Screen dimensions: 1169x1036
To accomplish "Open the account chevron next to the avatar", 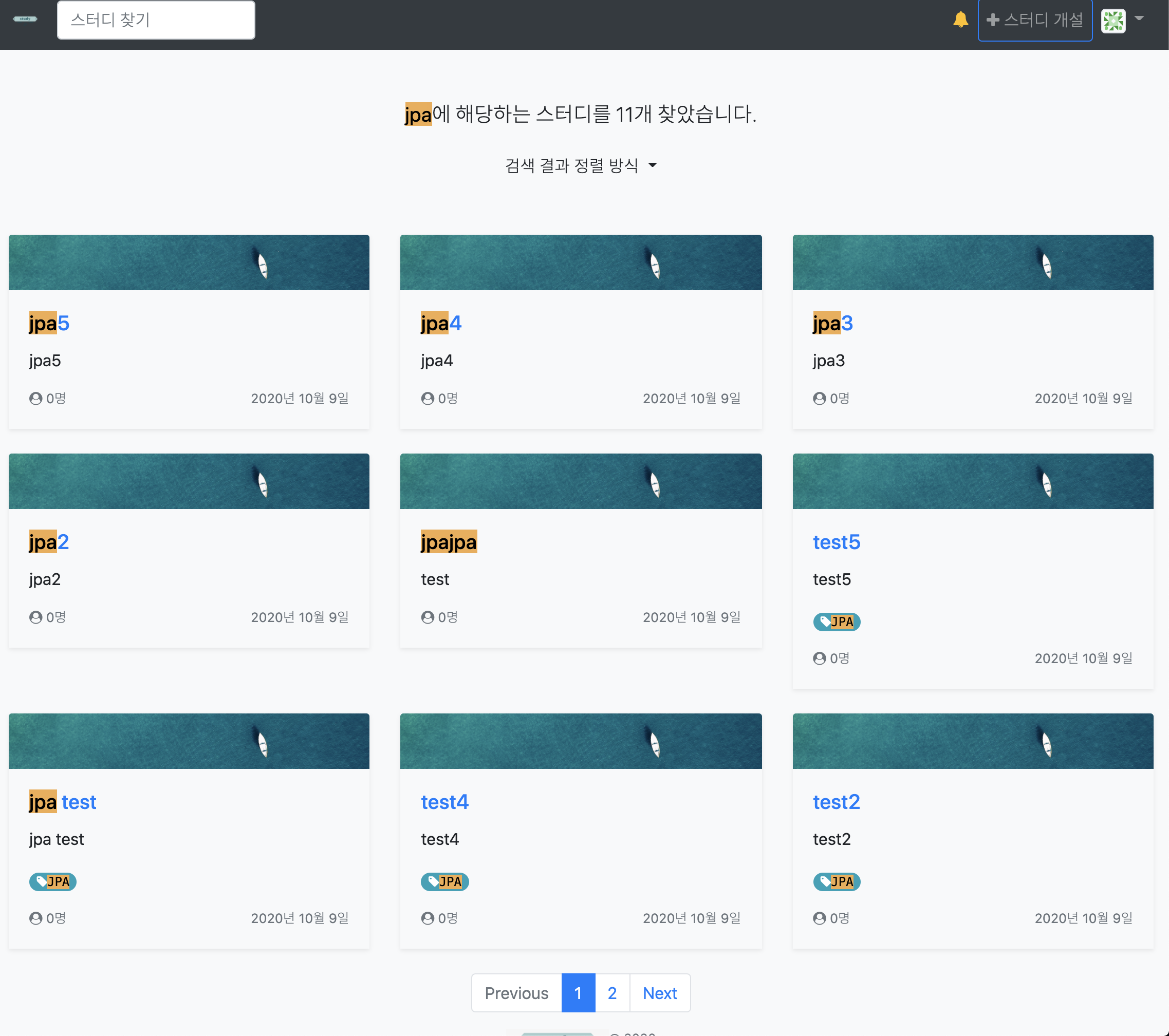I will coord(1139,20).
